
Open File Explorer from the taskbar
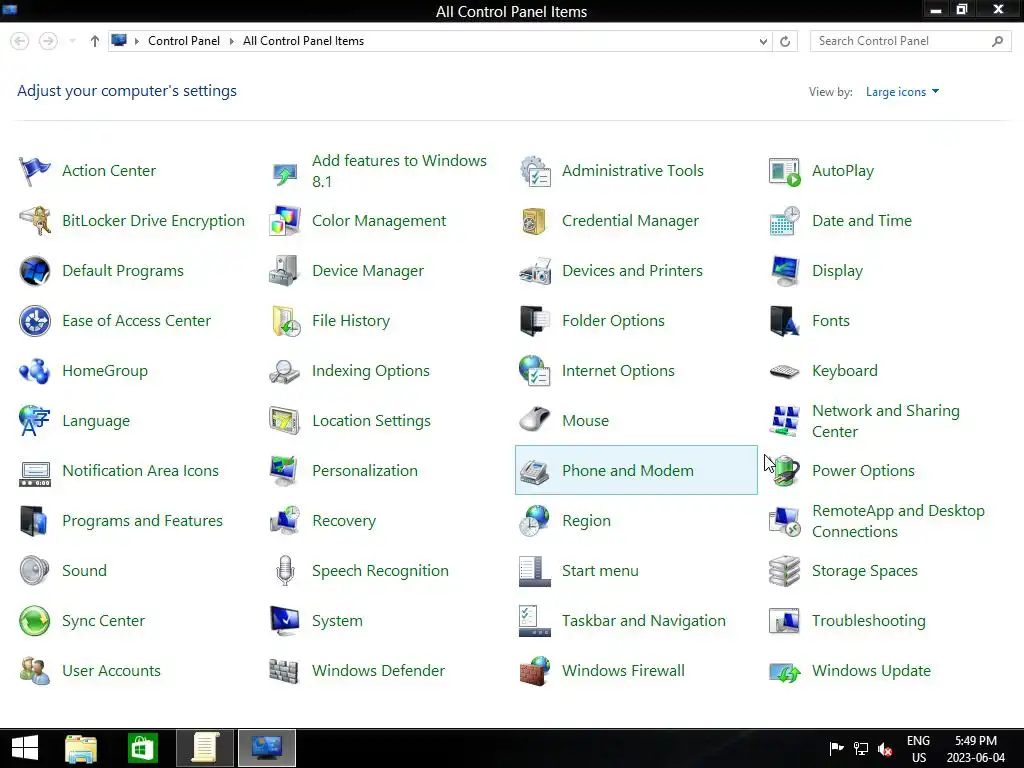pyautogui.click(x=81, y=748)
